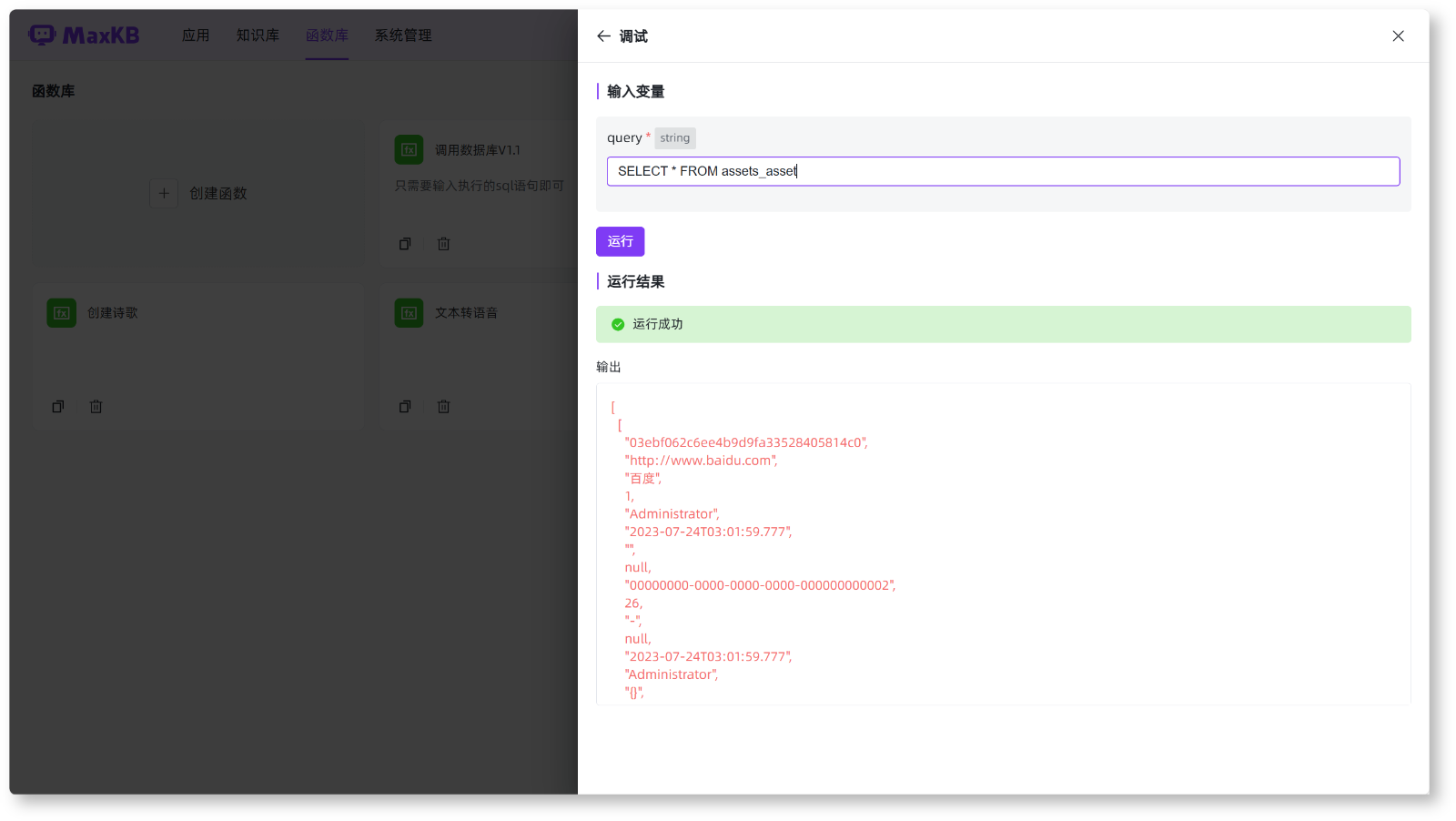Viewport: 1456px width, 821px height.
Task: Delete the 创建诗歌 function
Action: pyautogui.click(x=96, y=407)
